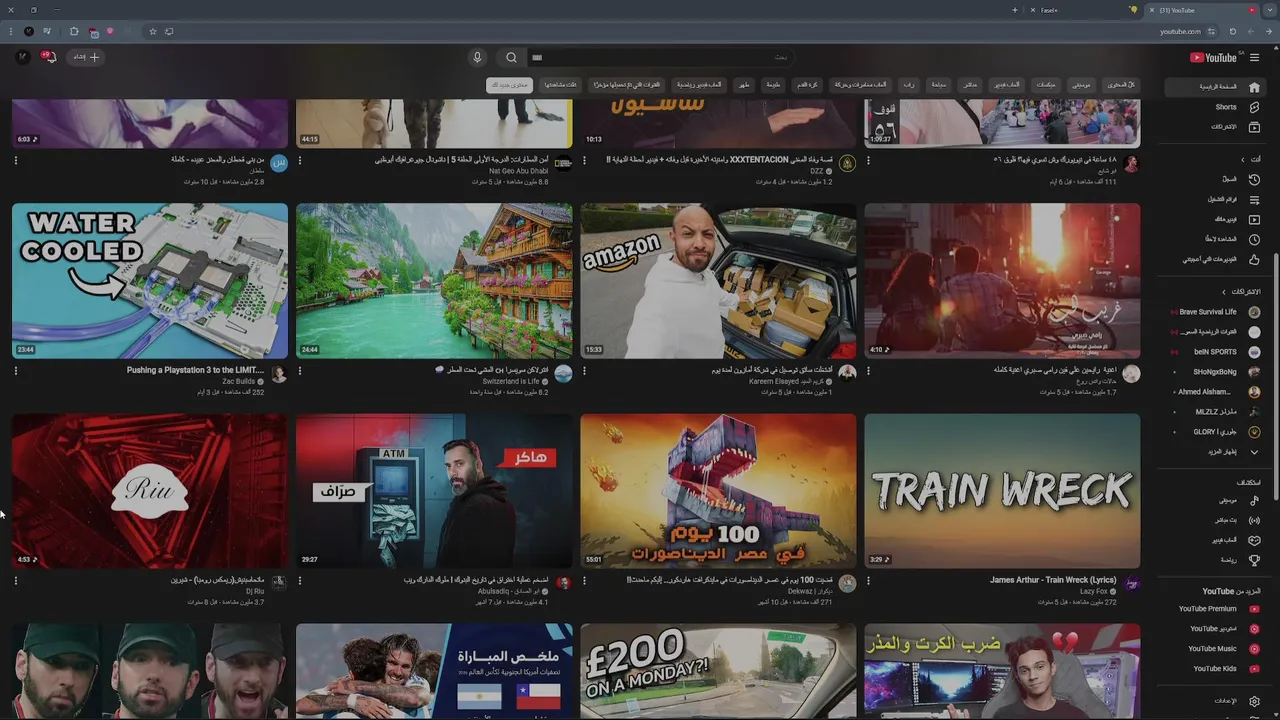Open the account avatar menu
Viewport: 1280px width, 720px height.
pos(22,57)
